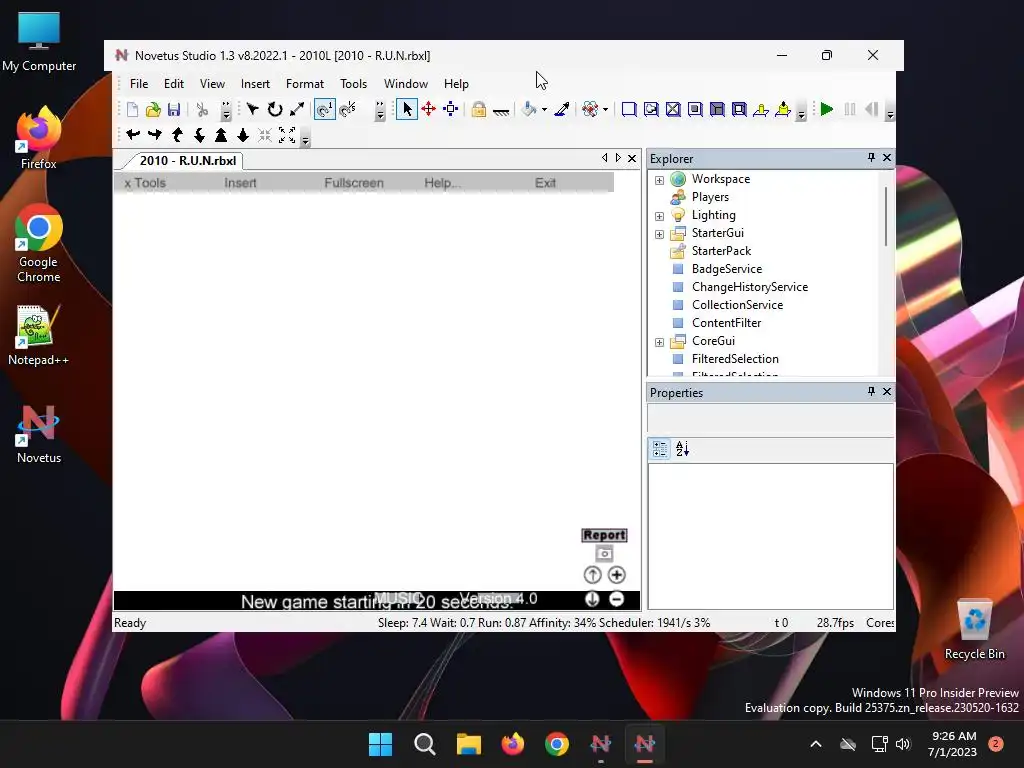1024x768 pixels.
Task: Open the Material tool dropdown arrow
Action: (605, 110)
